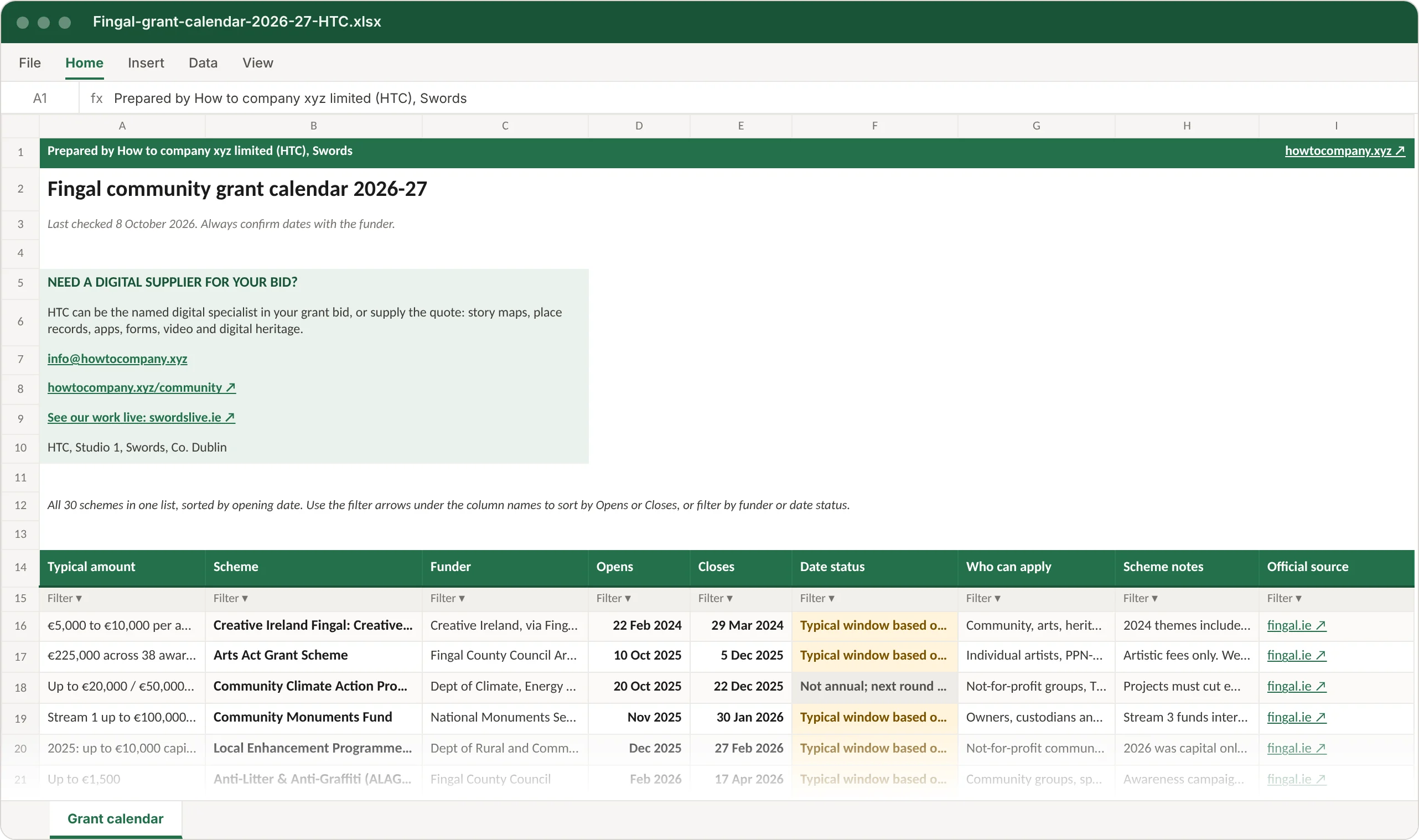Open See our work live: swordslive.ie link
The height and width of the screenshot is (840, 1419).
point(142,417)
